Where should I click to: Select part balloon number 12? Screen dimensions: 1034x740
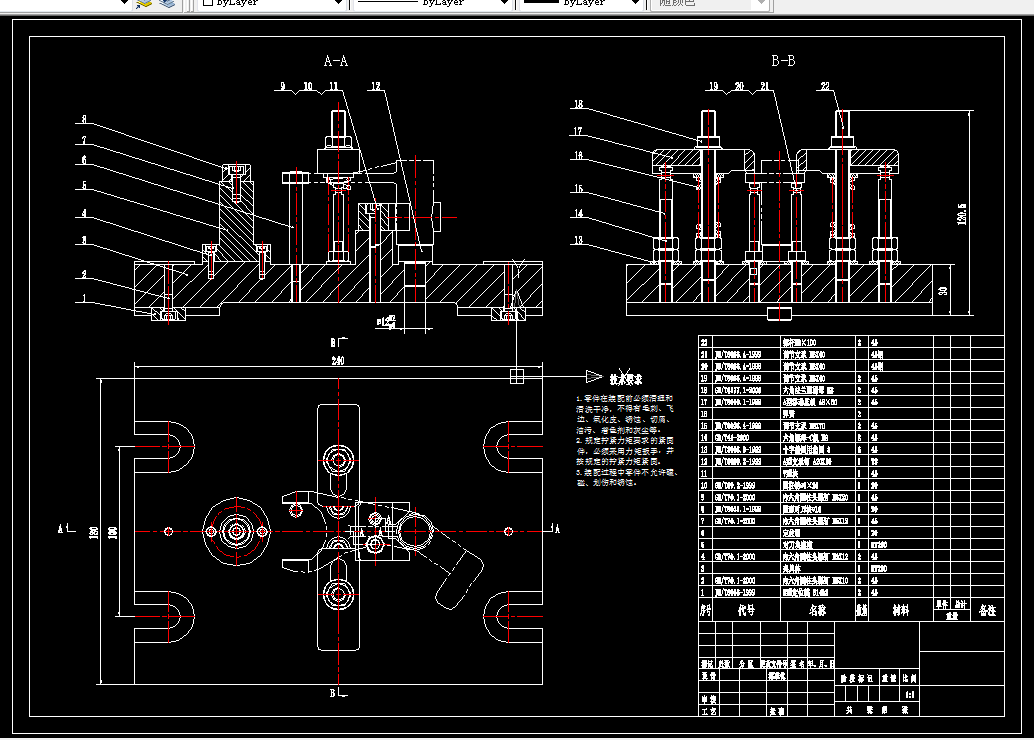376,86
